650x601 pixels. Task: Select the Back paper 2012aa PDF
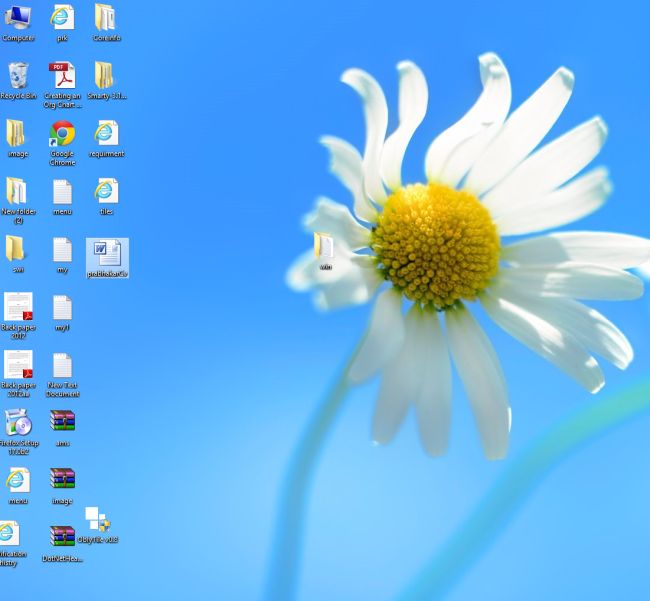click(x=18, y=374)
